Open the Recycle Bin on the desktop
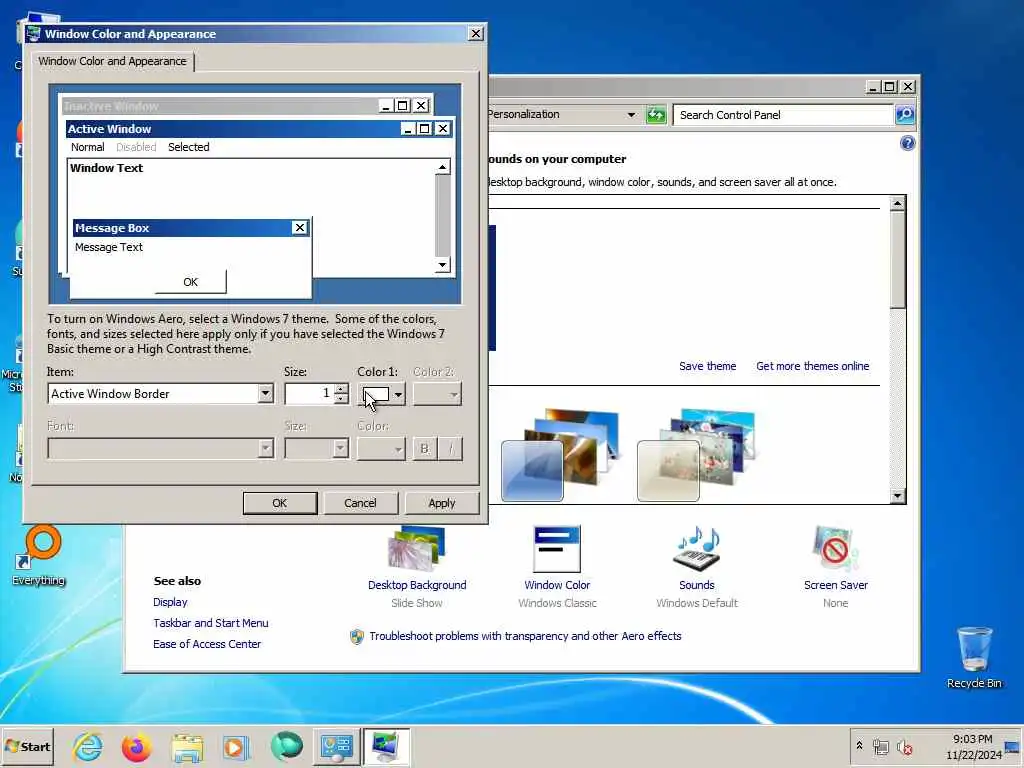This screenshot has width=1024, height=768. (x=974, y=656)
